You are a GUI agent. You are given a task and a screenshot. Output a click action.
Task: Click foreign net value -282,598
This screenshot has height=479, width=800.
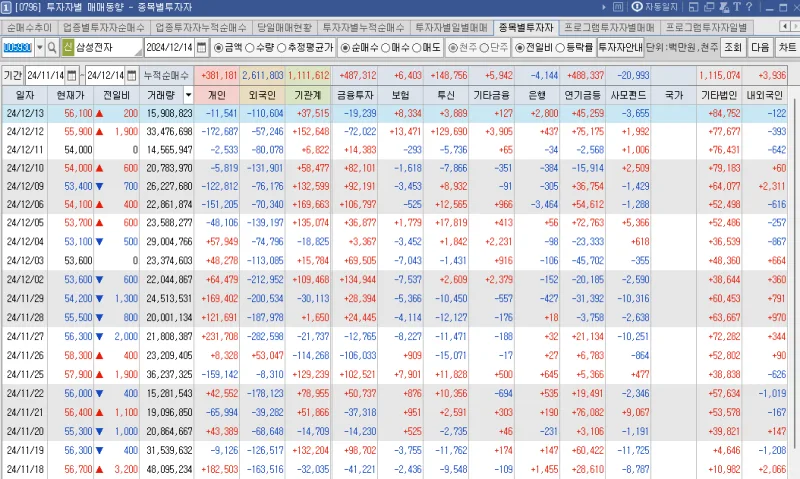[x=265, y=337]
